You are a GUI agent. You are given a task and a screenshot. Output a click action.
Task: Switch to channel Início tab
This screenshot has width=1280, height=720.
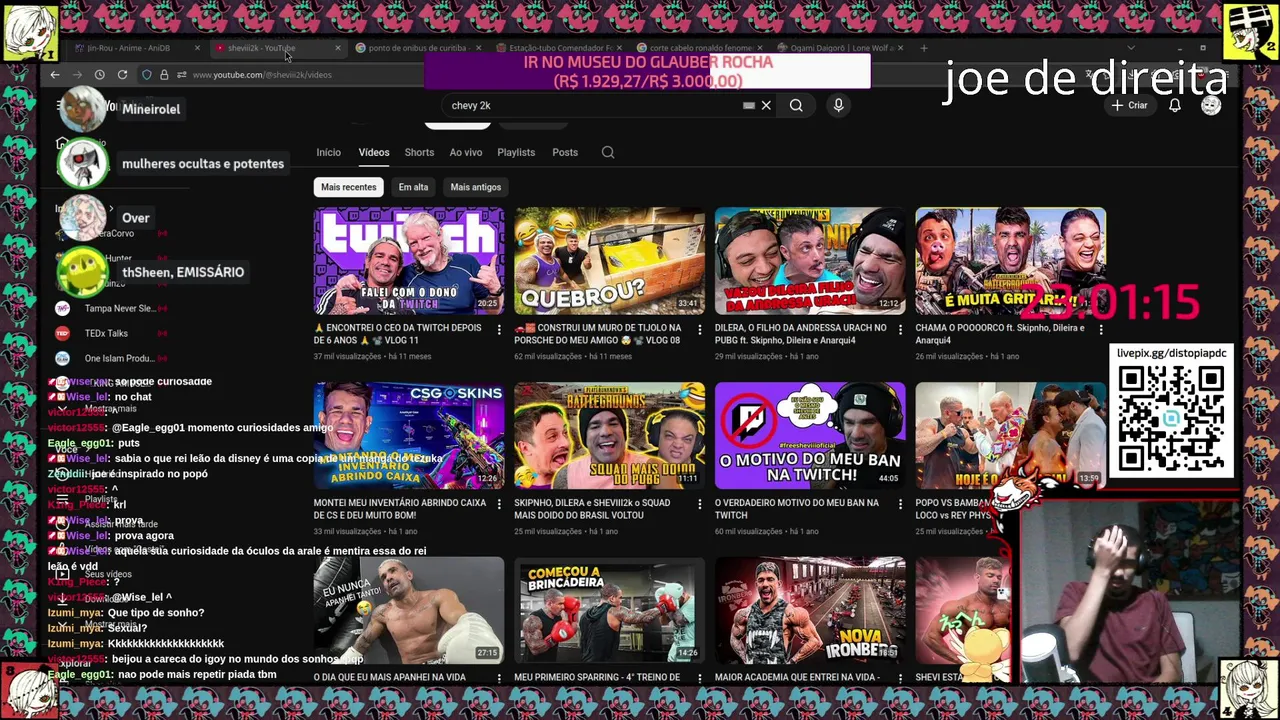coord(328,152)
